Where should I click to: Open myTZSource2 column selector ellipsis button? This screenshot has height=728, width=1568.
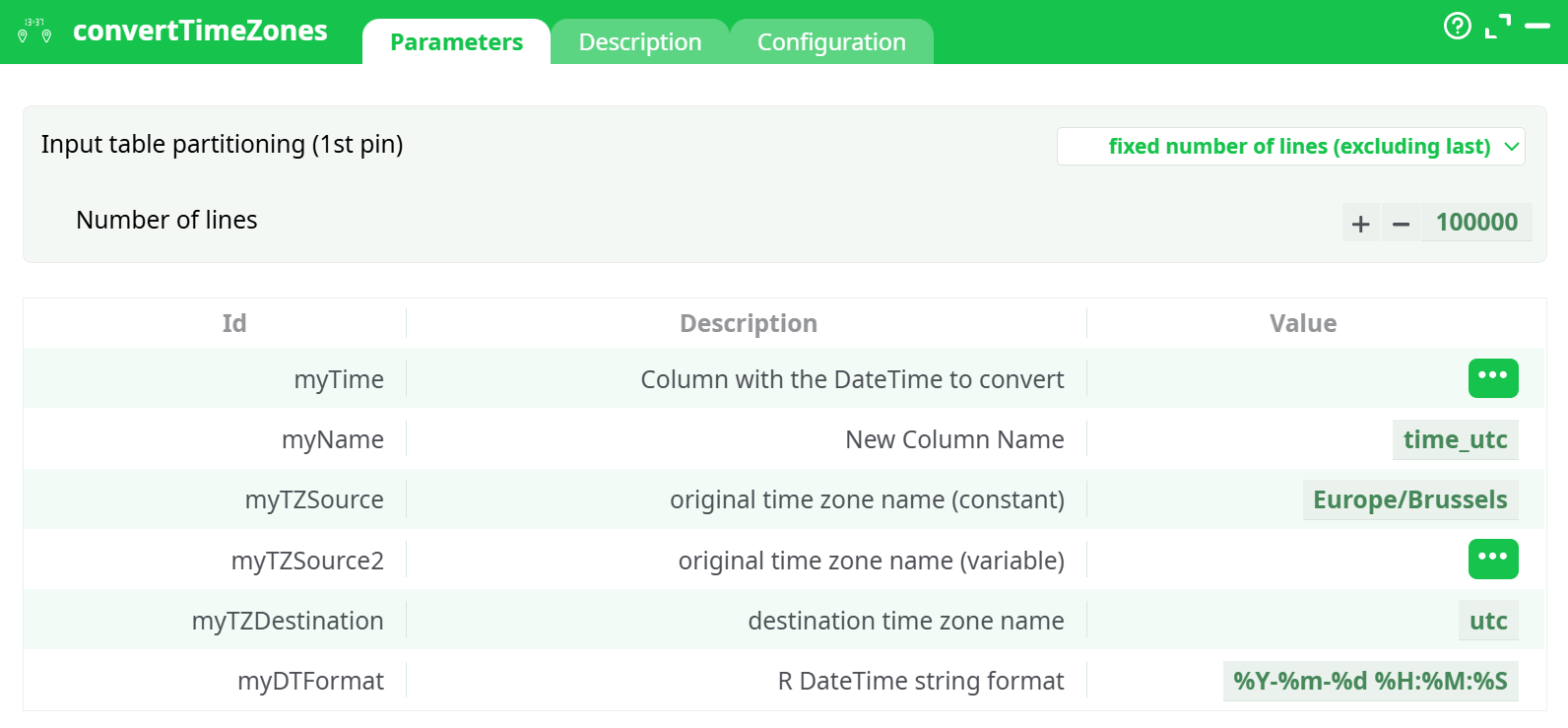(x=1492, y=560)
